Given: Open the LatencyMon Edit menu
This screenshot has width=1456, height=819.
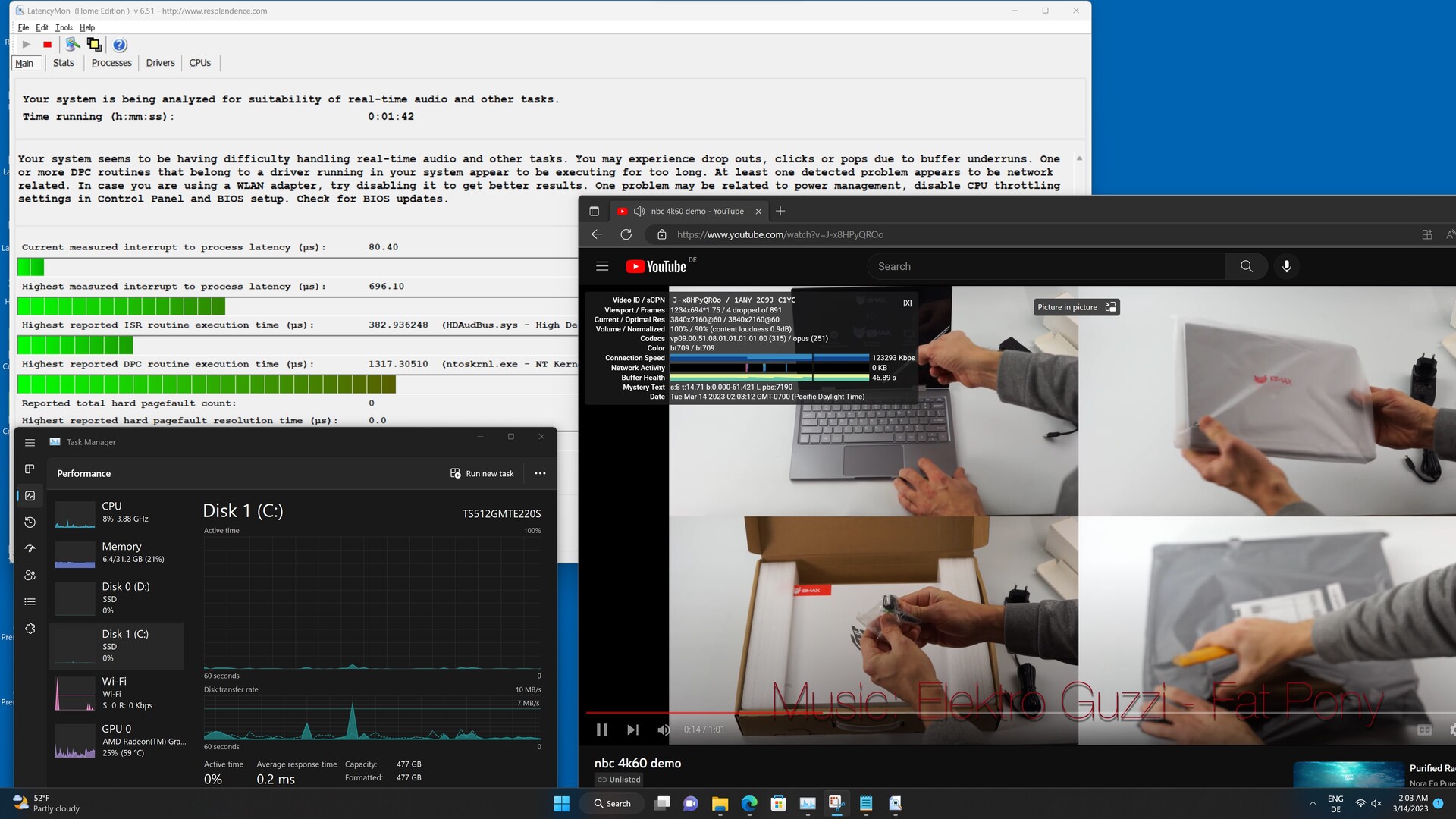Looking at the screenshot, I should coord(42,27).
